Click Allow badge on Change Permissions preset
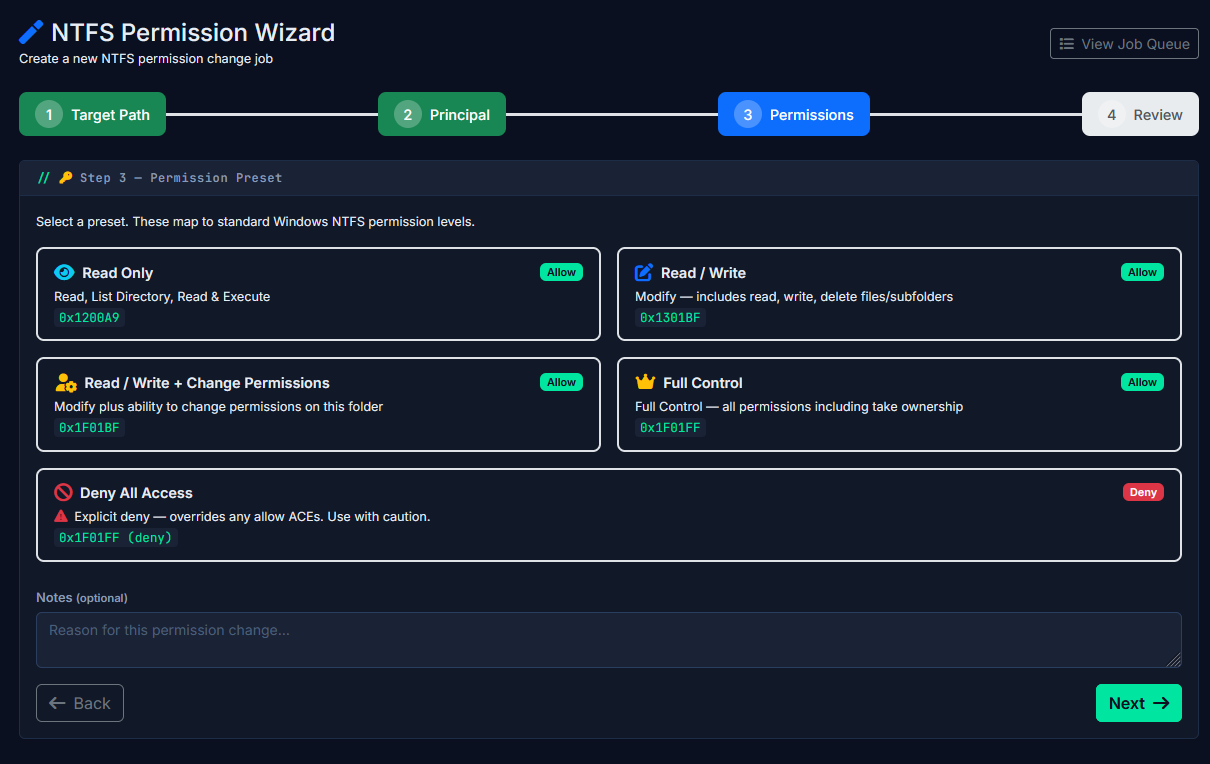1210x764 pixels. (562, 382)
